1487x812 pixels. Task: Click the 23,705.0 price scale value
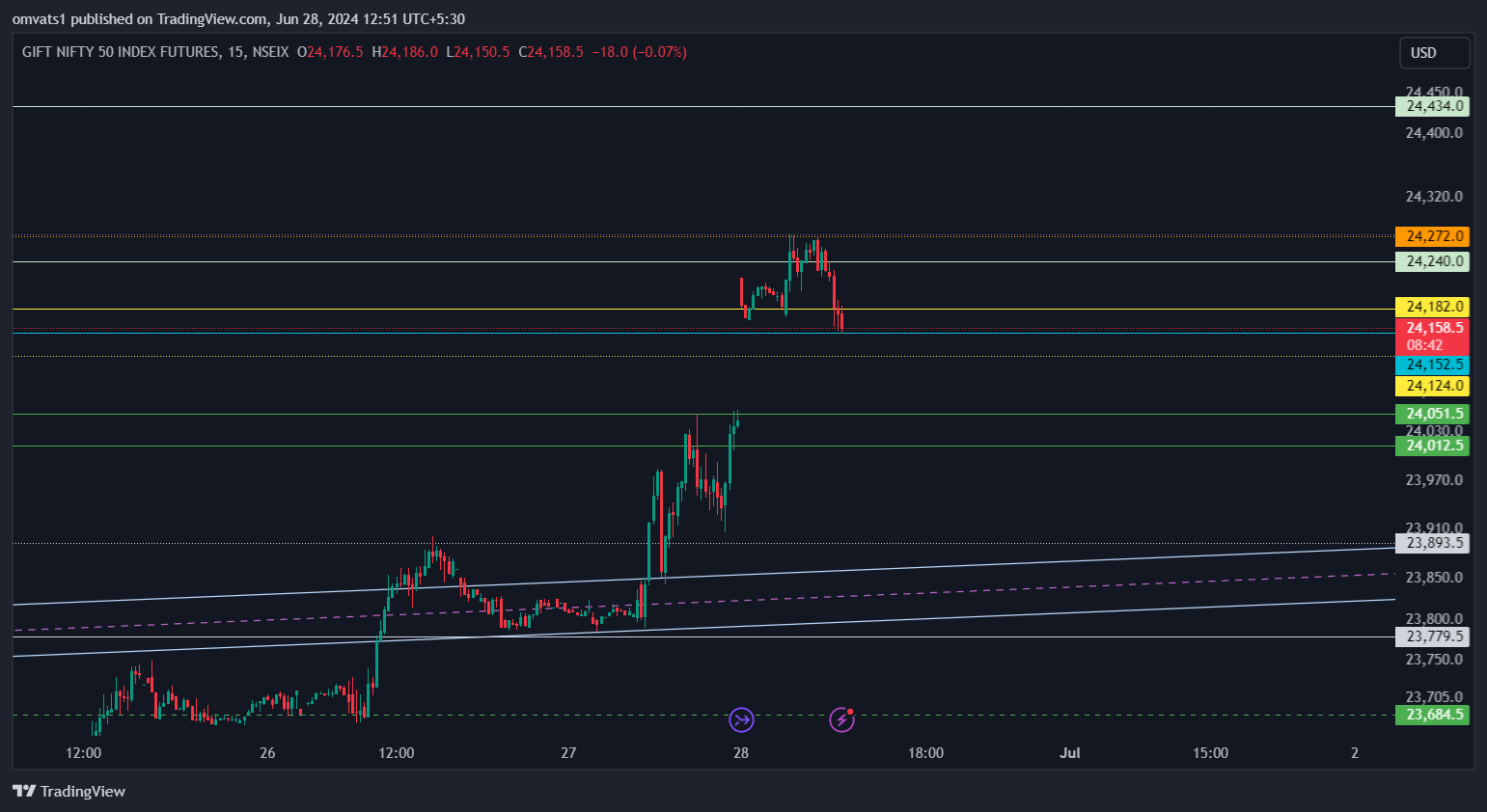coord(1434,697)
